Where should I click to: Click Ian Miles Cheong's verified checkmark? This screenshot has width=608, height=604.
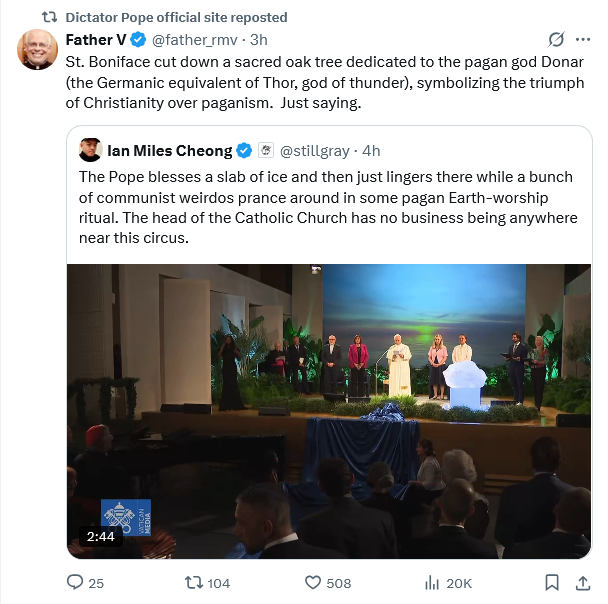point(243,151)
